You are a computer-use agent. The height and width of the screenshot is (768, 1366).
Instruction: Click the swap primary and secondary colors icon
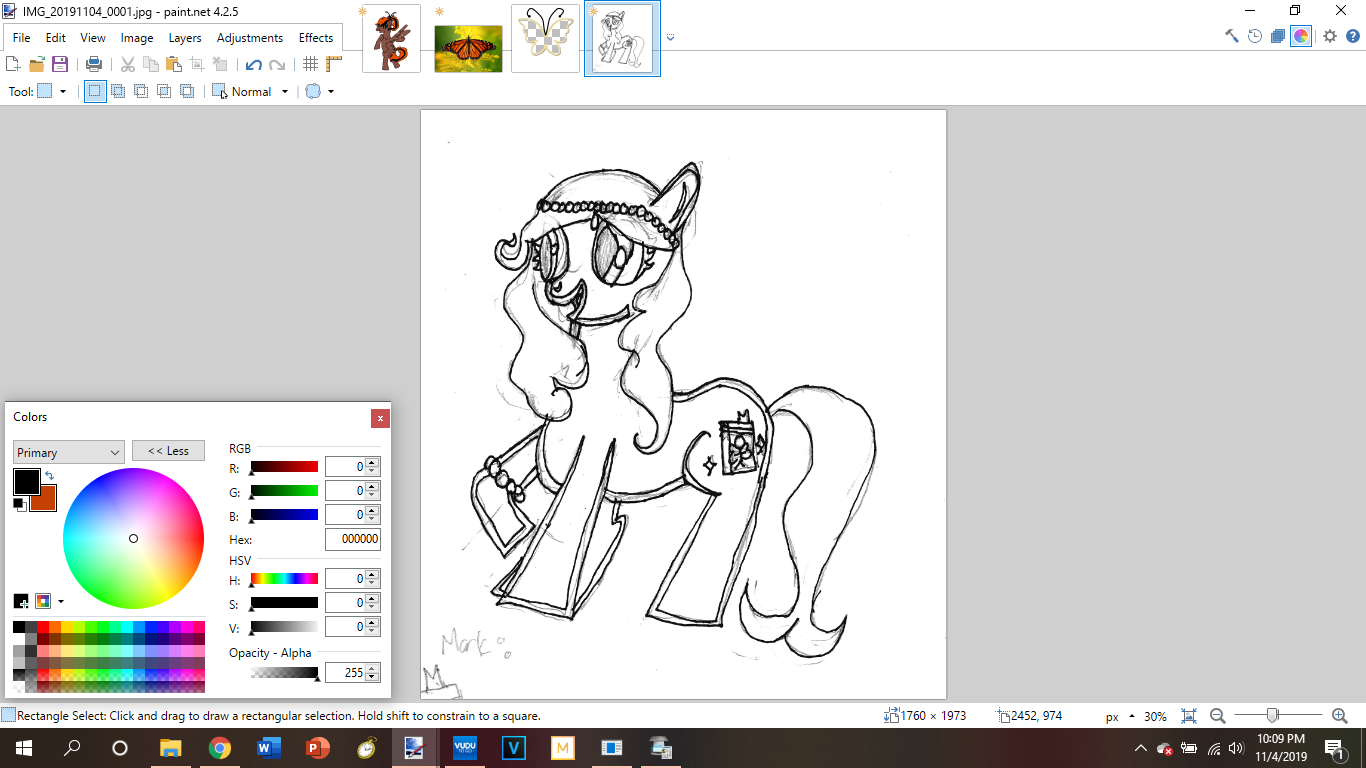(49, 476)
